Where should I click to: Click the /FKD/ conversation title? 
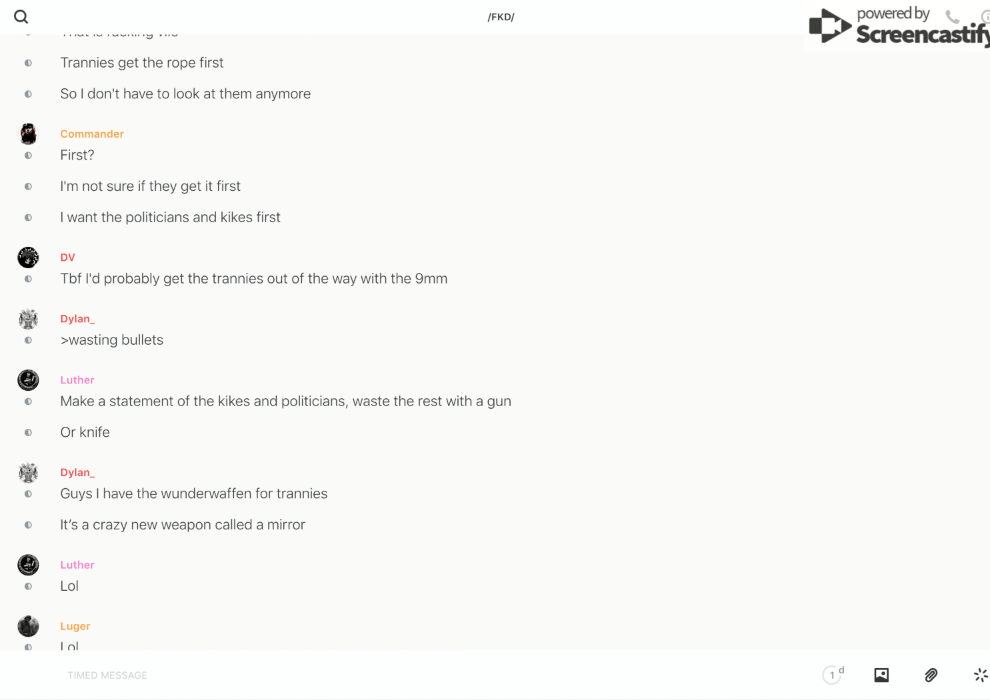pos(500,17)
